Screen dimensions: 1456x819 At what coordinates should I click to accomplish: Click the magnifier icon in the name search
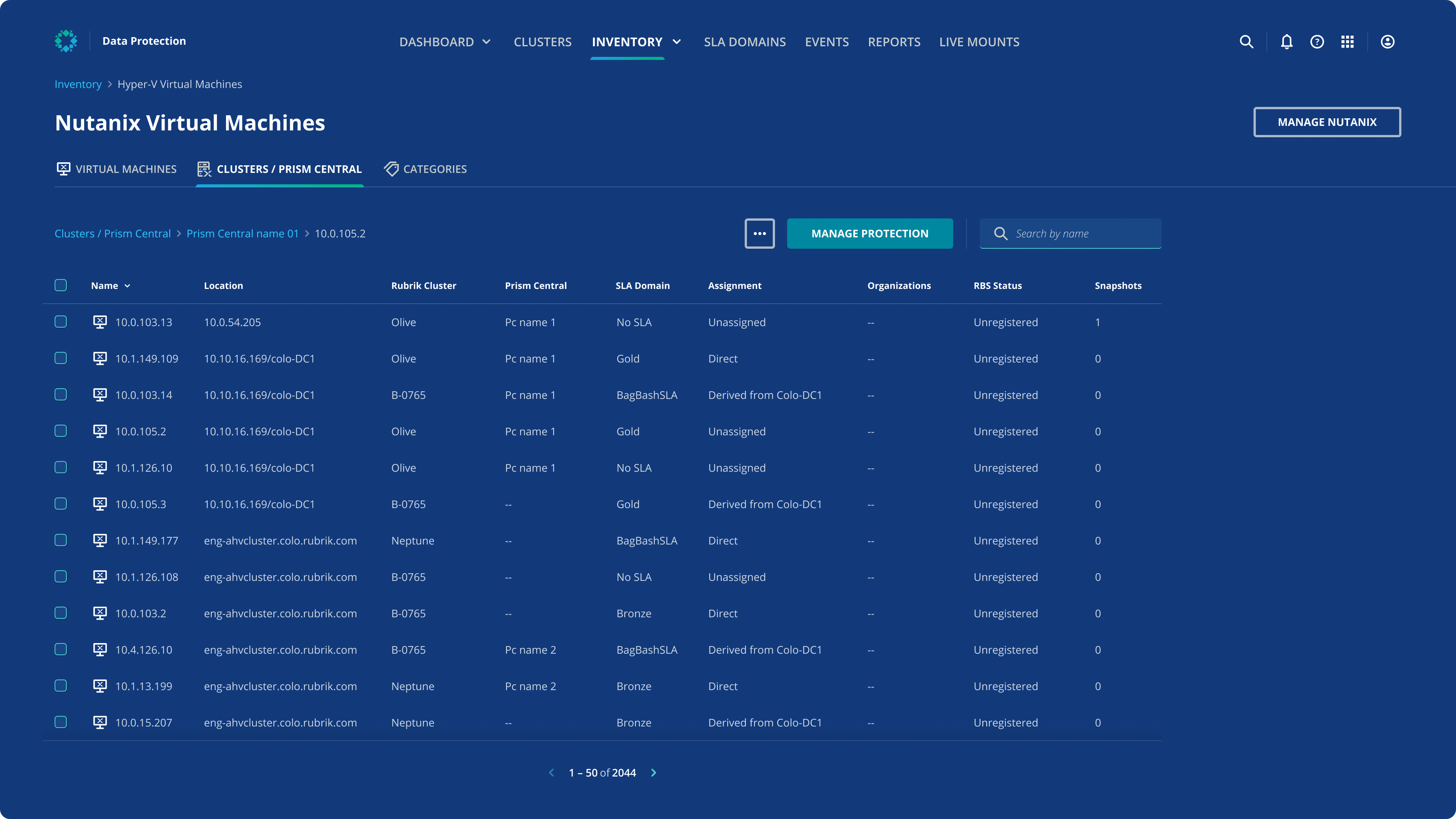pyautogui.click(x=1001, y=234)
